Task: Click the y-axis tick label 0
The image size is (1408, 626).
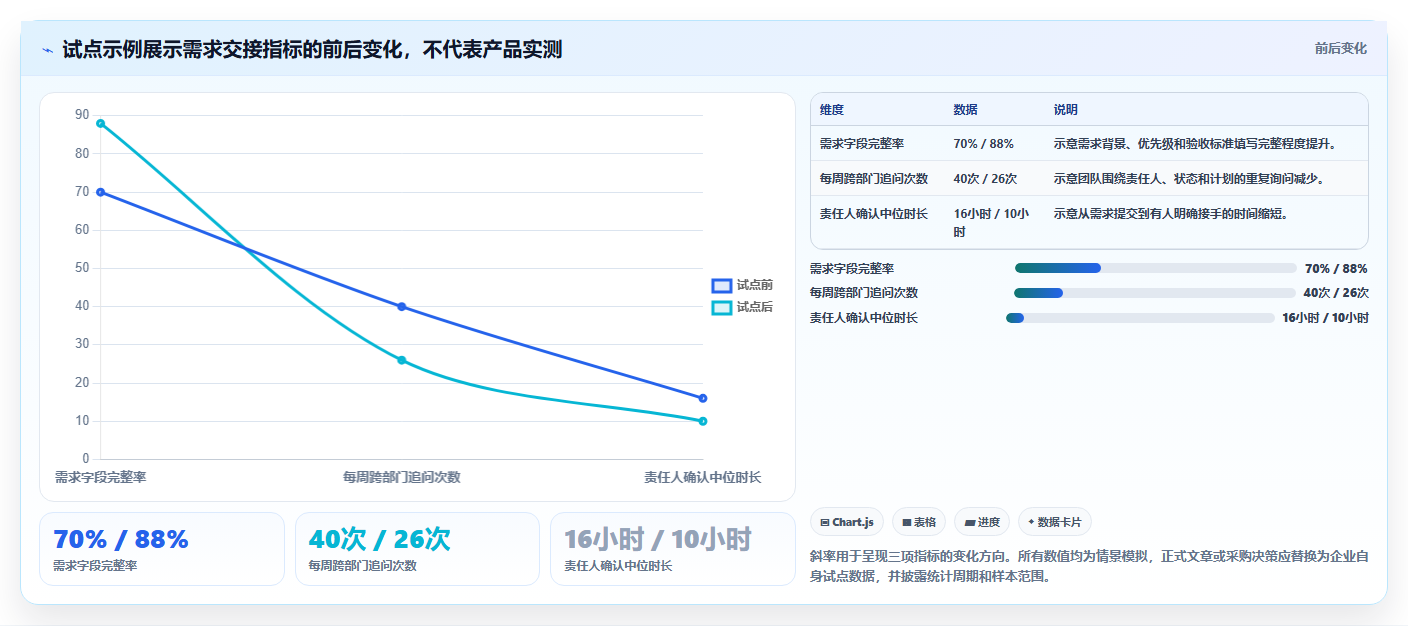Action: coord(85,459)
